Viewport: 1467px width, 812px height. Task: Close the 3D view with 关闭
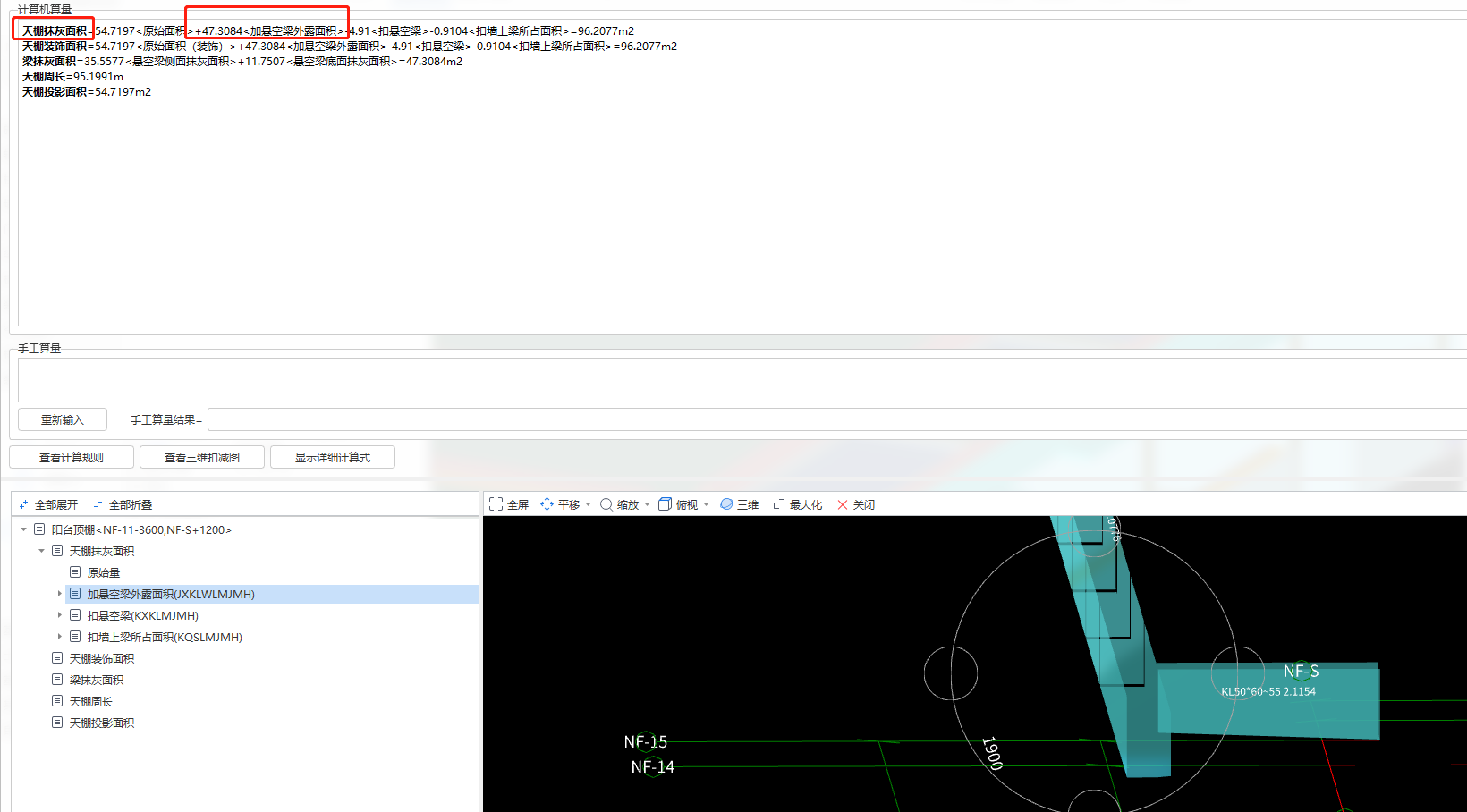(x=856, y=504)
